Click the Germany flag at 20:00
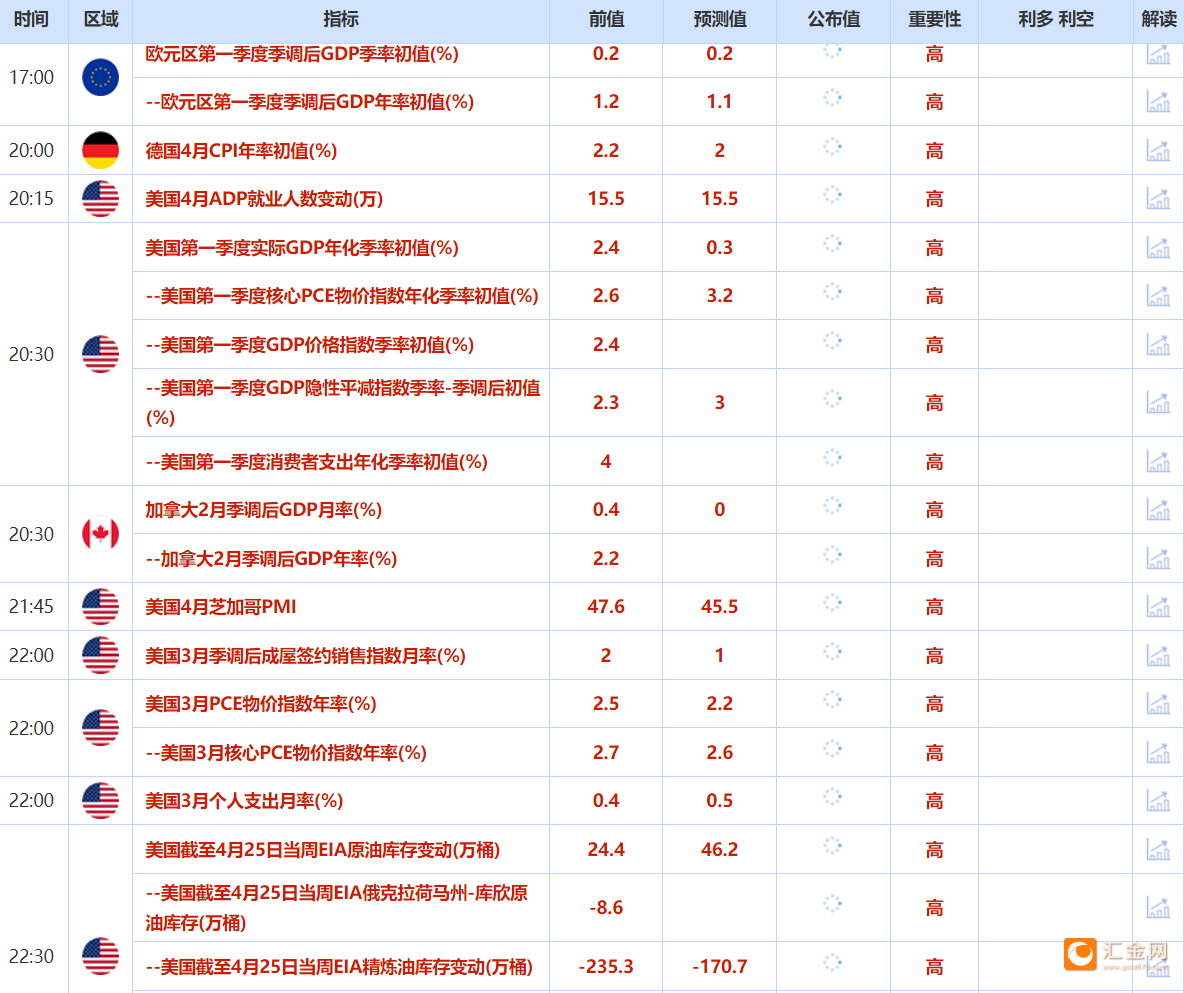Image resolution: width=1184 pixels, height=993 pixels. pyautogui.click(x=100, y=150)
